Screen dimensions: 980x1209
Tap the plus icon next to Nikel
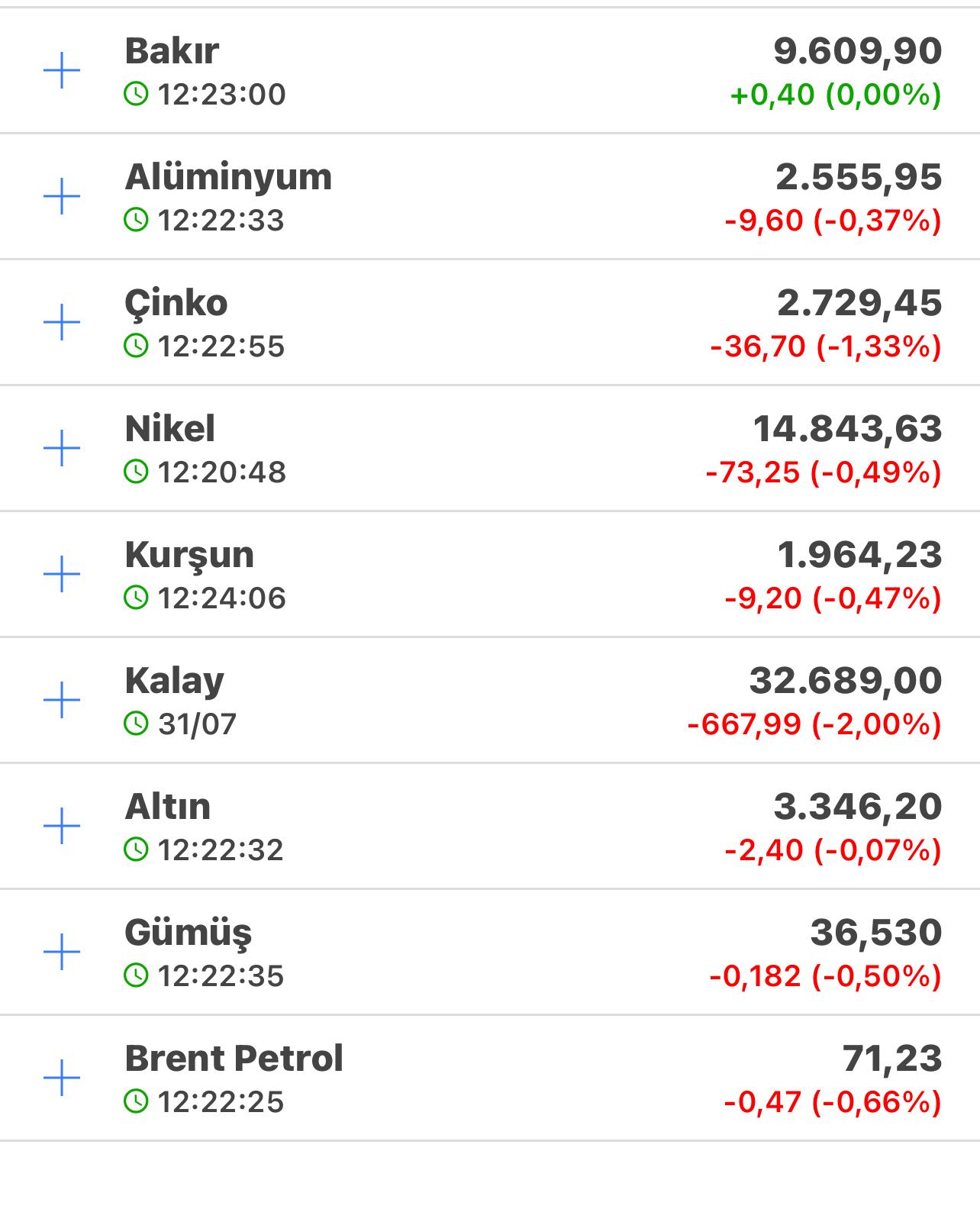click(x=62, y=448)
